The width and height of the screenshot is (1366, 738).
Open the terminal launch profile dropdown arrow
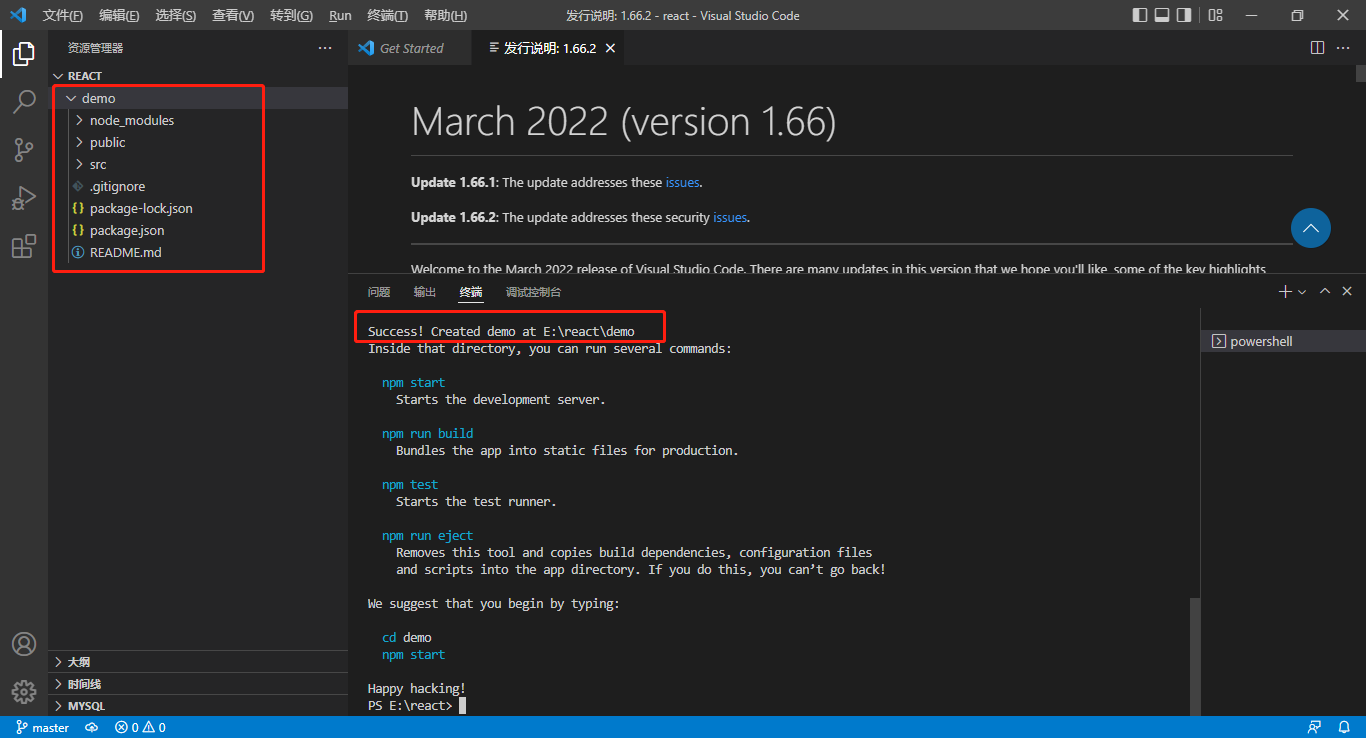(1302, 291)
